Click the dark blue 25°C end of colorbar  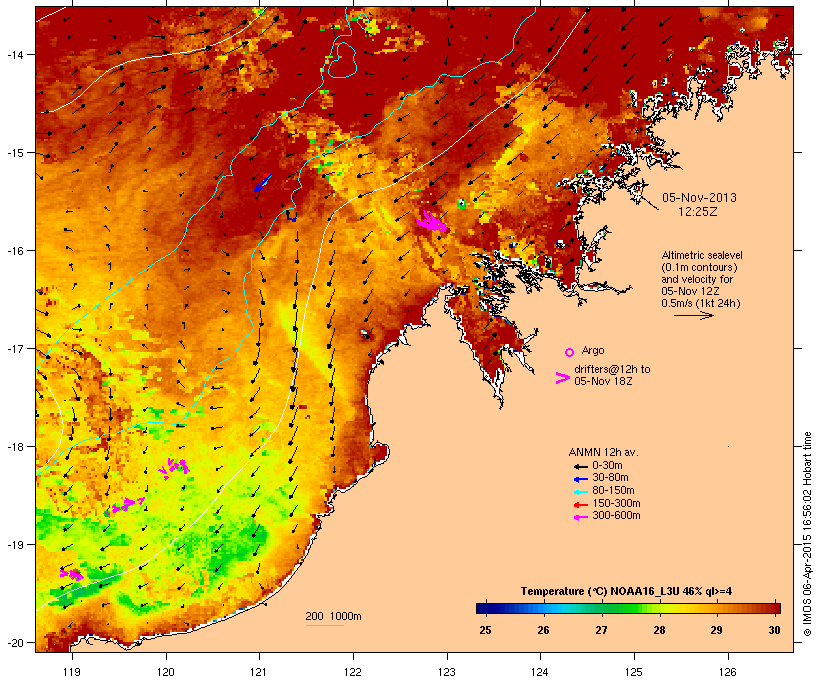click(482, 608)
